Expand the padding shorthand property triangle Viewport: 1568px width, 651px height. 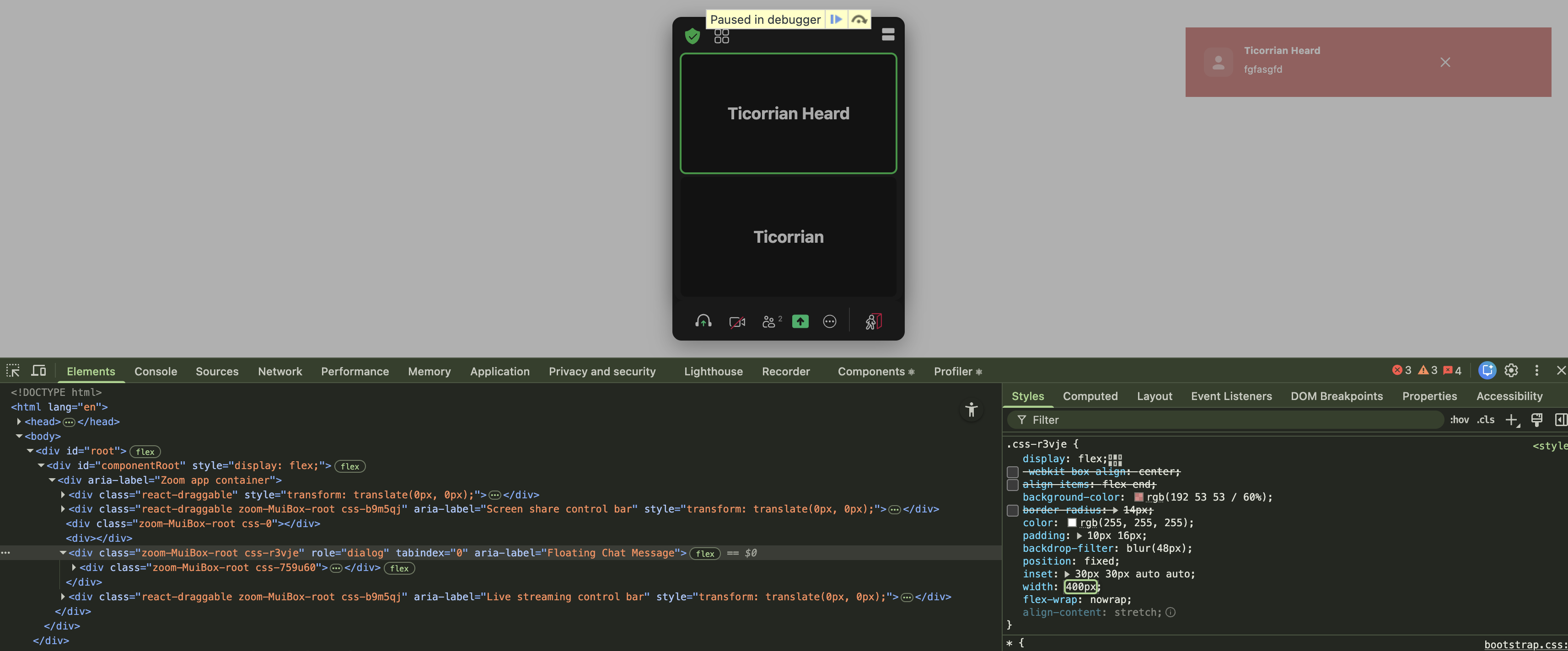tap(1079, 536)
